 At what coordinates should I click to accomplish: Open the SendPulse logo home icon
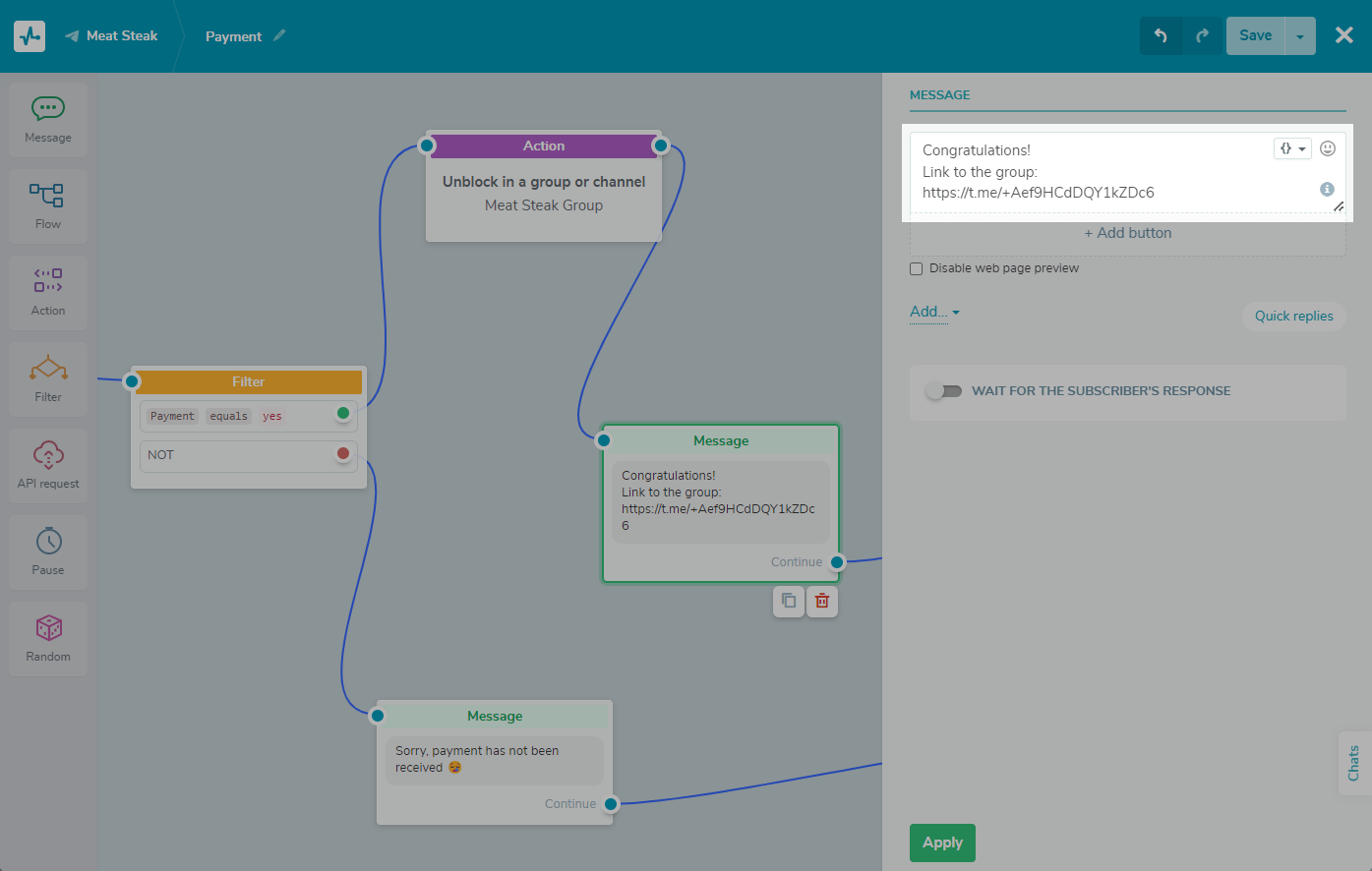pos(30,36)
